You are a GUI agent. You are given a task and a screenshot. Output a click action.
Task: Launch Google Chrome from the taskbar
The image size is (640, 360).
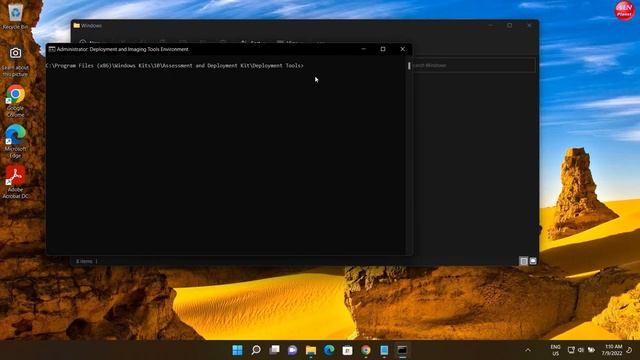(x=366, y=350)
